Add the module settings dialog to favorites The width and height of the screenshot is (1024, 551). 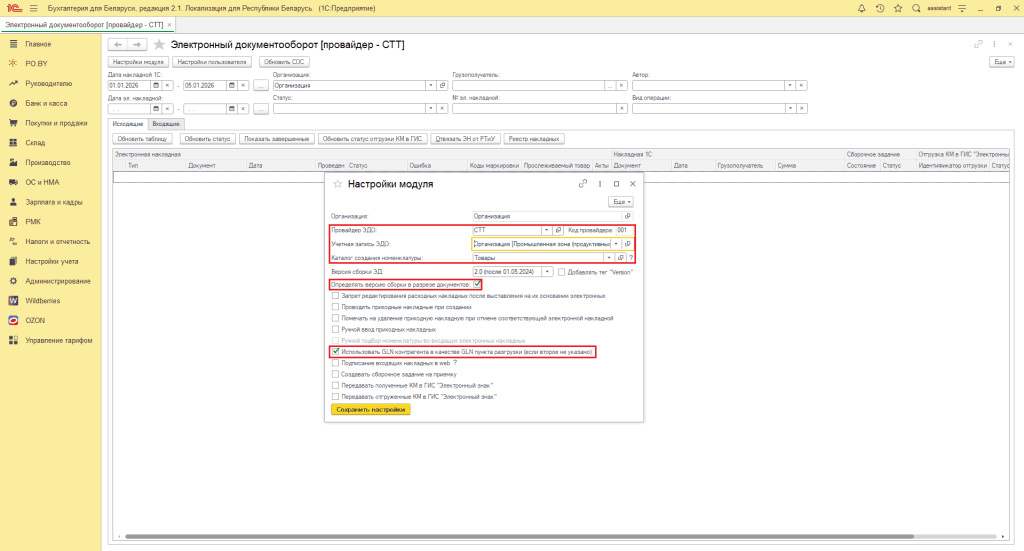pyautogui.click(x=337, y=185)
